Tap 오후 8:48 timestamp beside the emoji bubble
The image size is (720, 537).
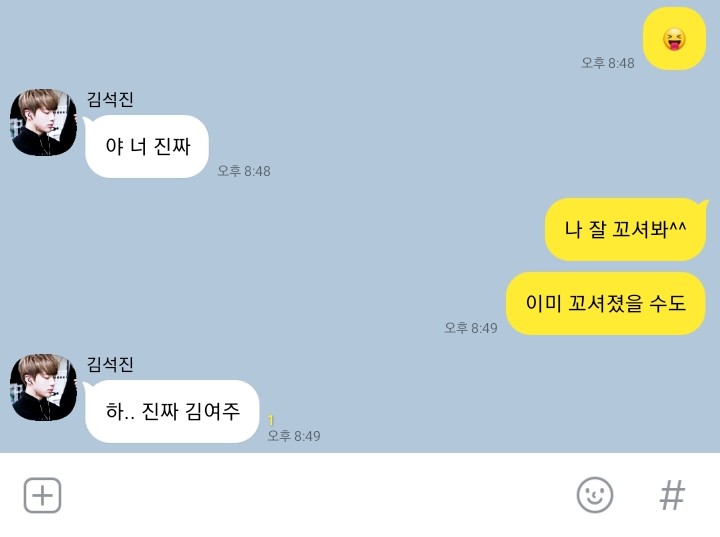click(x=608, y=63)
